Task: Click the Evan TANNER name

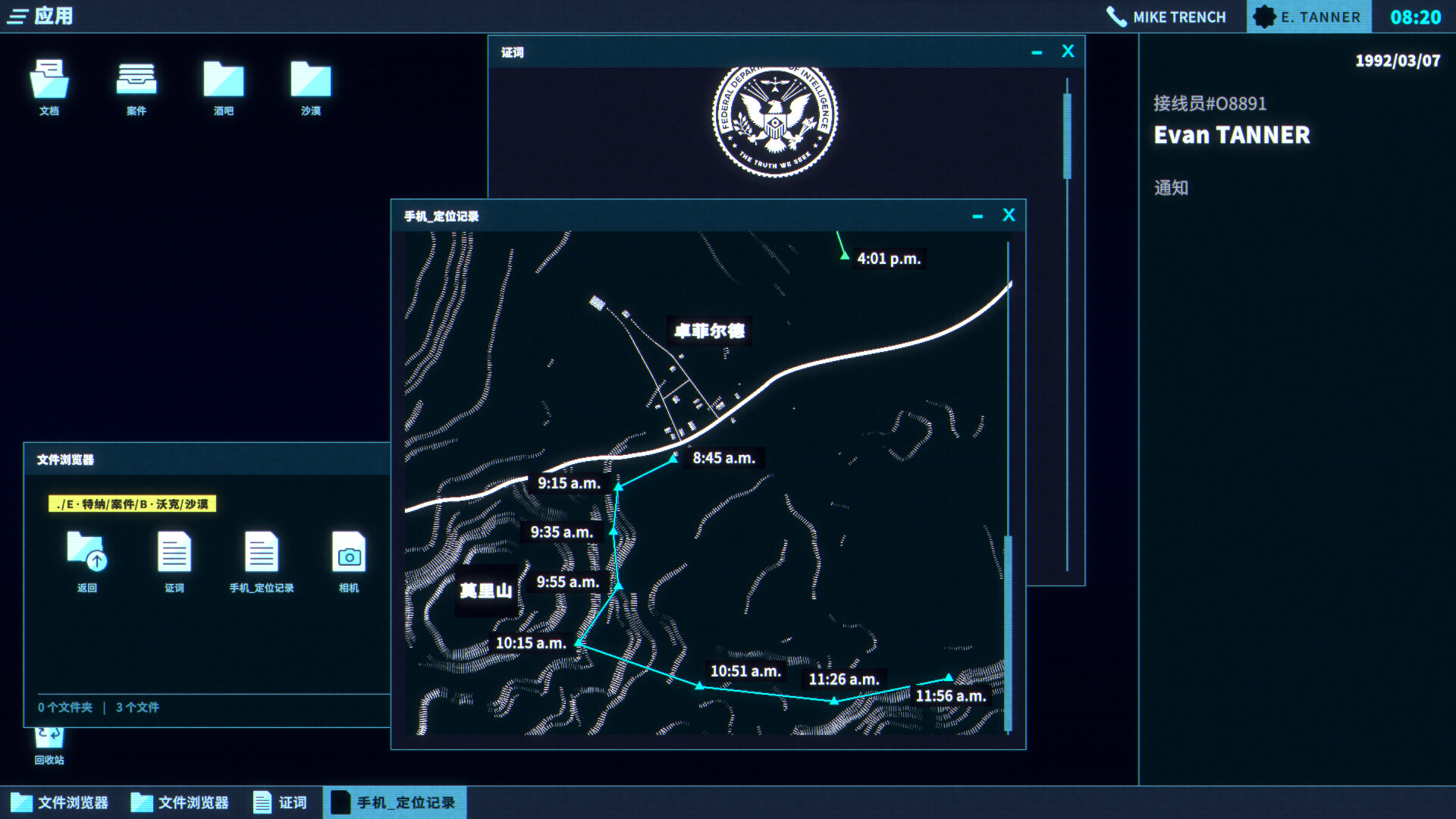Action: coord(1231,135)
